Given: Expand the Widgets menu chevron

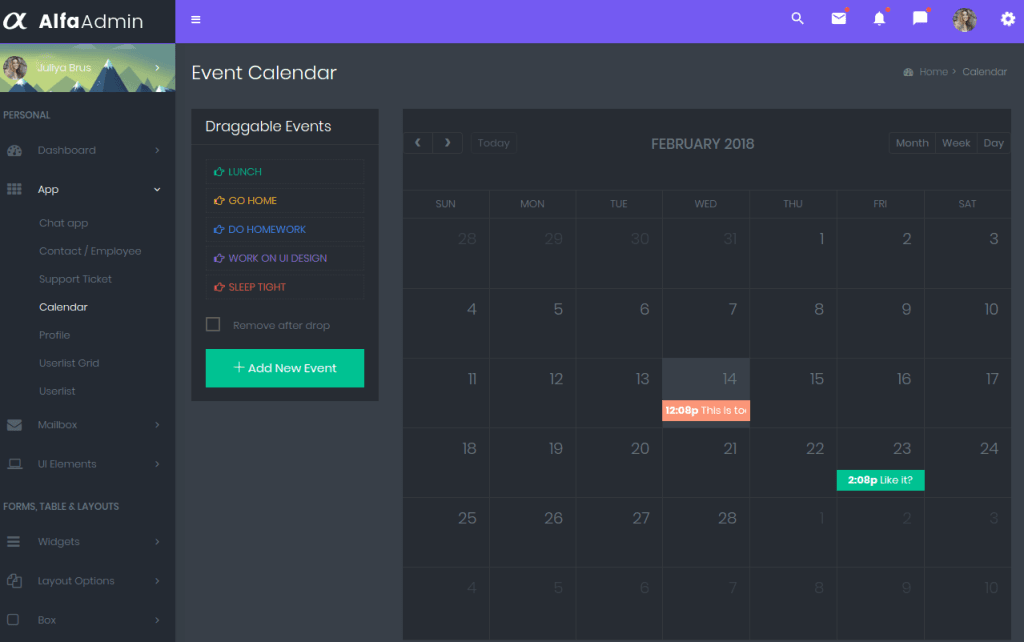Looking at the screenshot, I should point(157,541).
